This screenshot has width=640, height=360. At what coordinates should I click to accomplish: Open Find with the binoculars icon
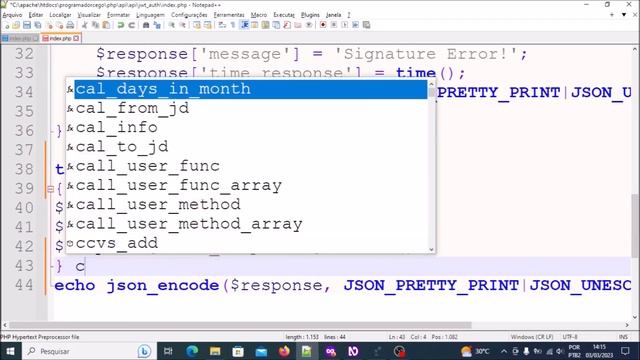click(145, 25)
